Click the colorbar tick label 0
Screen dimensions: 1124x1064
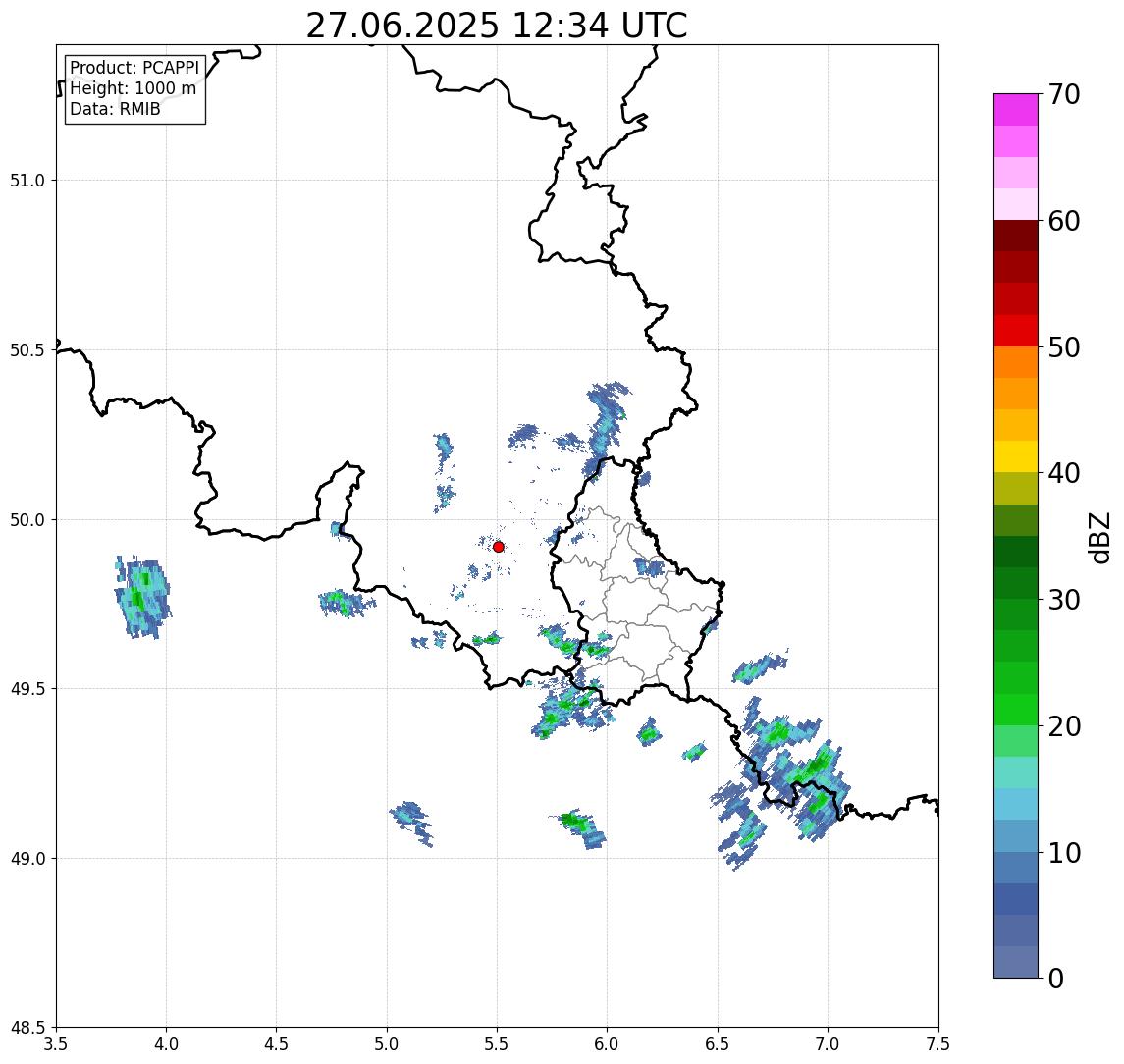(1056, 978)
